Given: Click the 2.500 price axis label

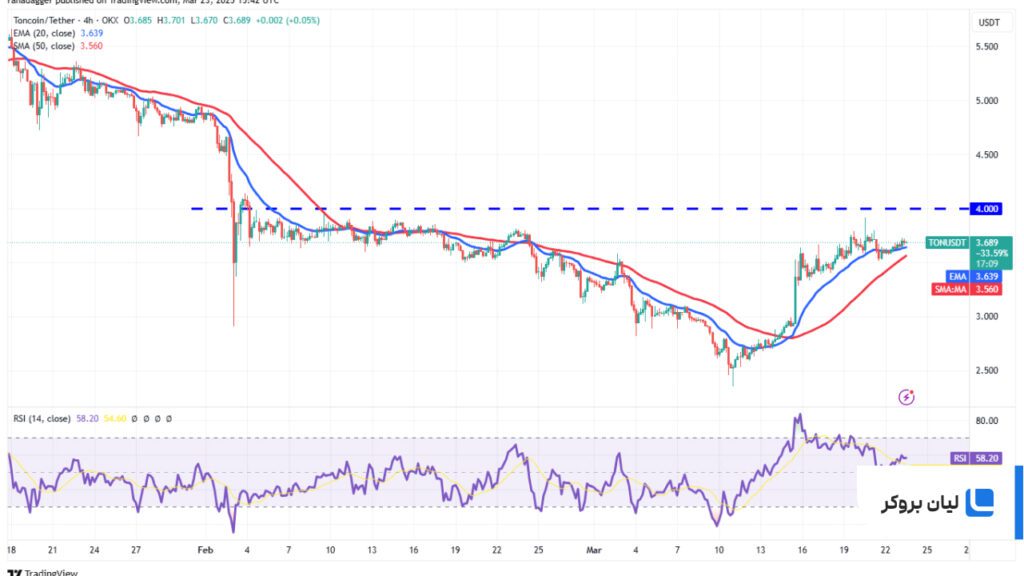Looking at the screenshot, I should (987, 370).
